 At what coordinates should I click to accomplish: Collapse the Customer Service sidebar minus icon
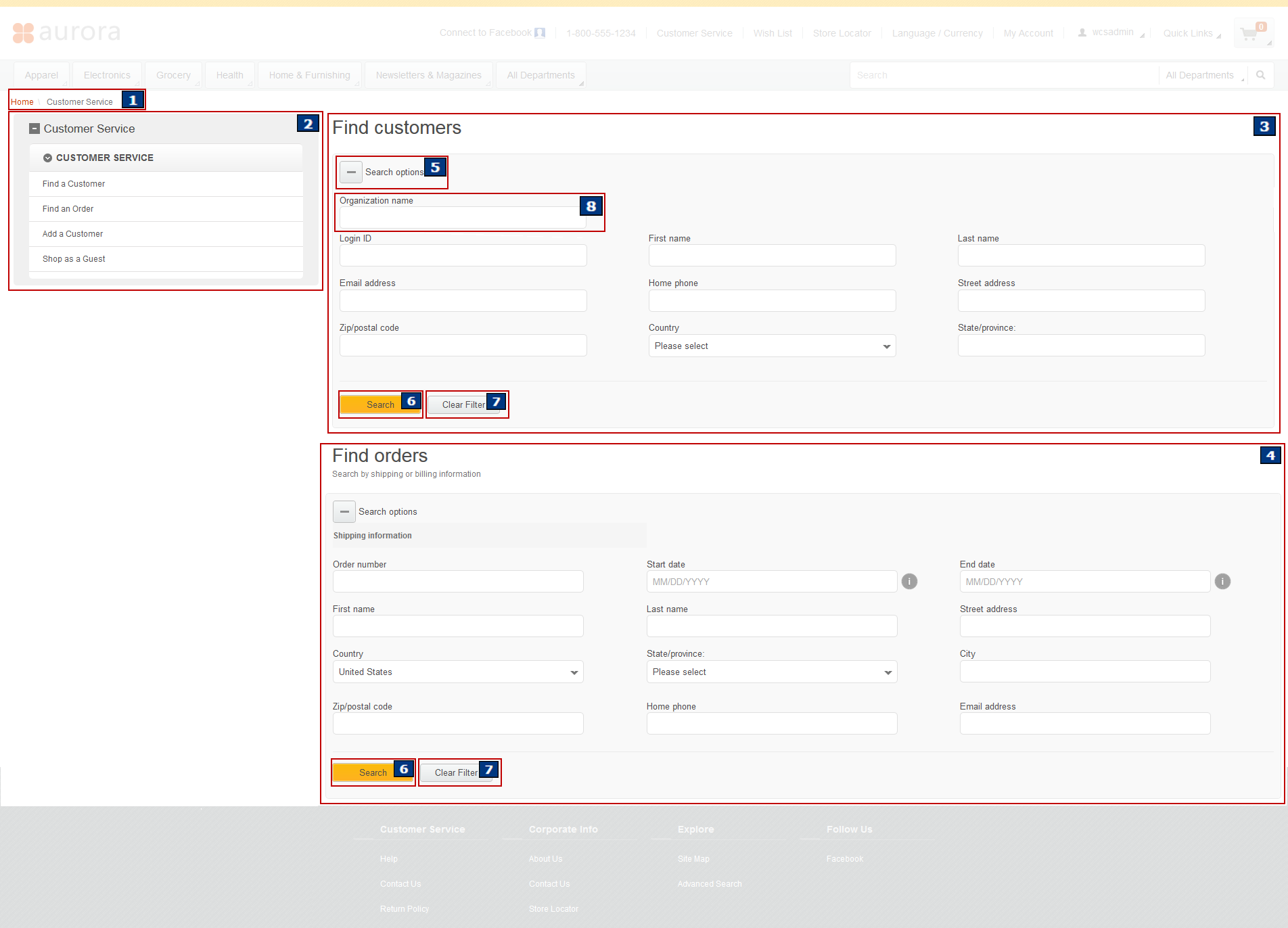point(34,129)
